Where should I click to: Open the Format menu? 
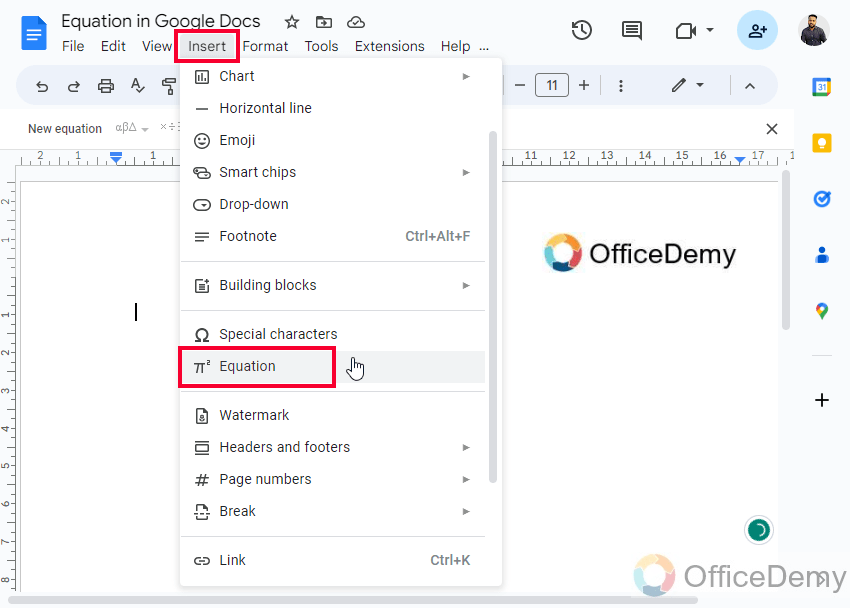tap(264, 45)
